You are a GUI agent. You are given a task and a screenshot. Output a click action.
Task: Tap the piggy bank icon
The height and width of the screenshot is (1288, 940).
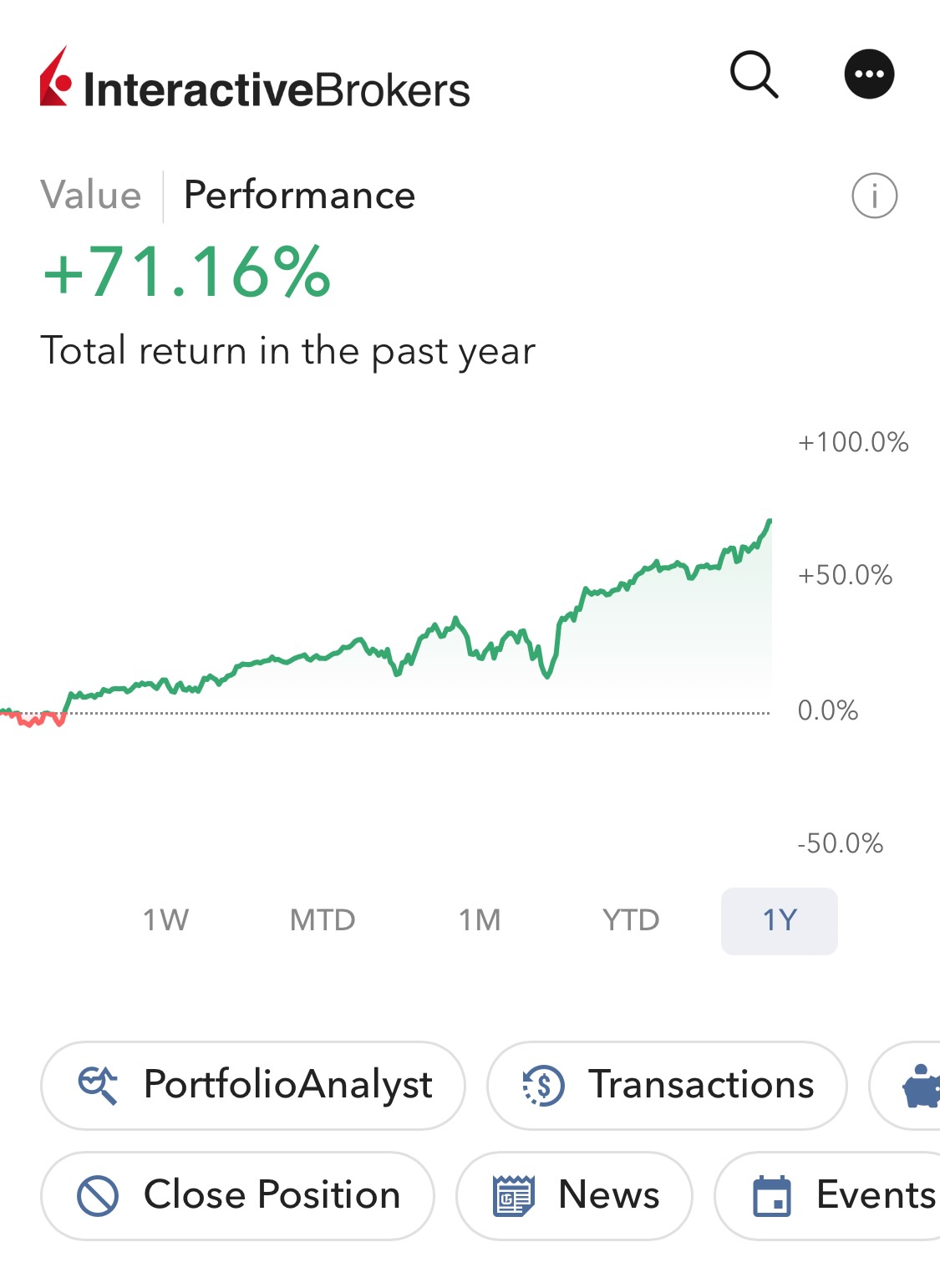[921, 1087]
